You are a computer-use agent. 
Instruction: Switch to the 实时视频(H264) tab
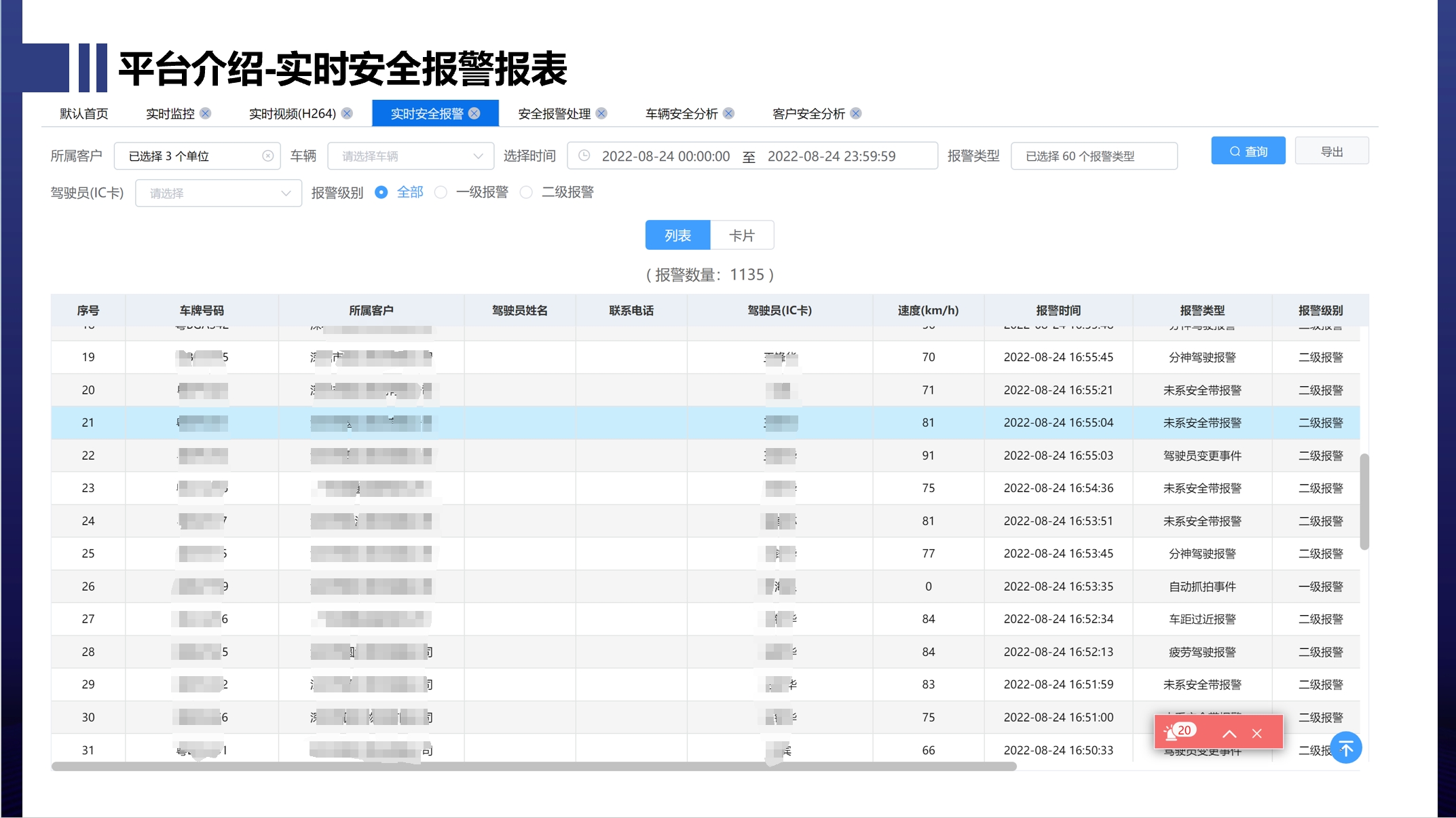coord(293,113)
